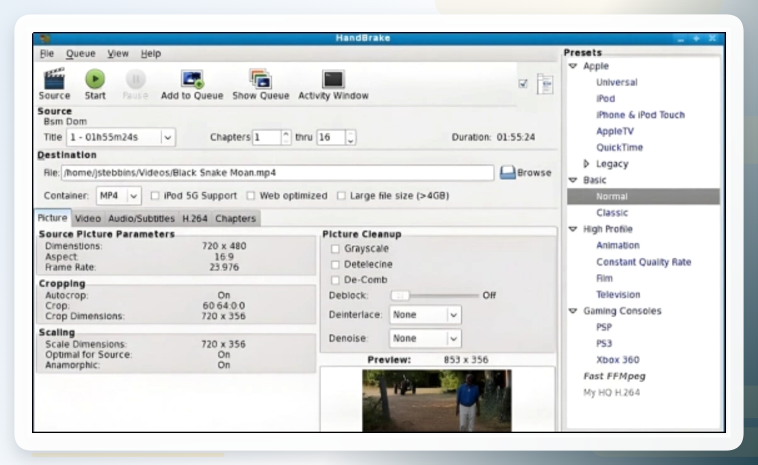
Task: Click the Add to Queue icon
Action: tap(192, 79)
